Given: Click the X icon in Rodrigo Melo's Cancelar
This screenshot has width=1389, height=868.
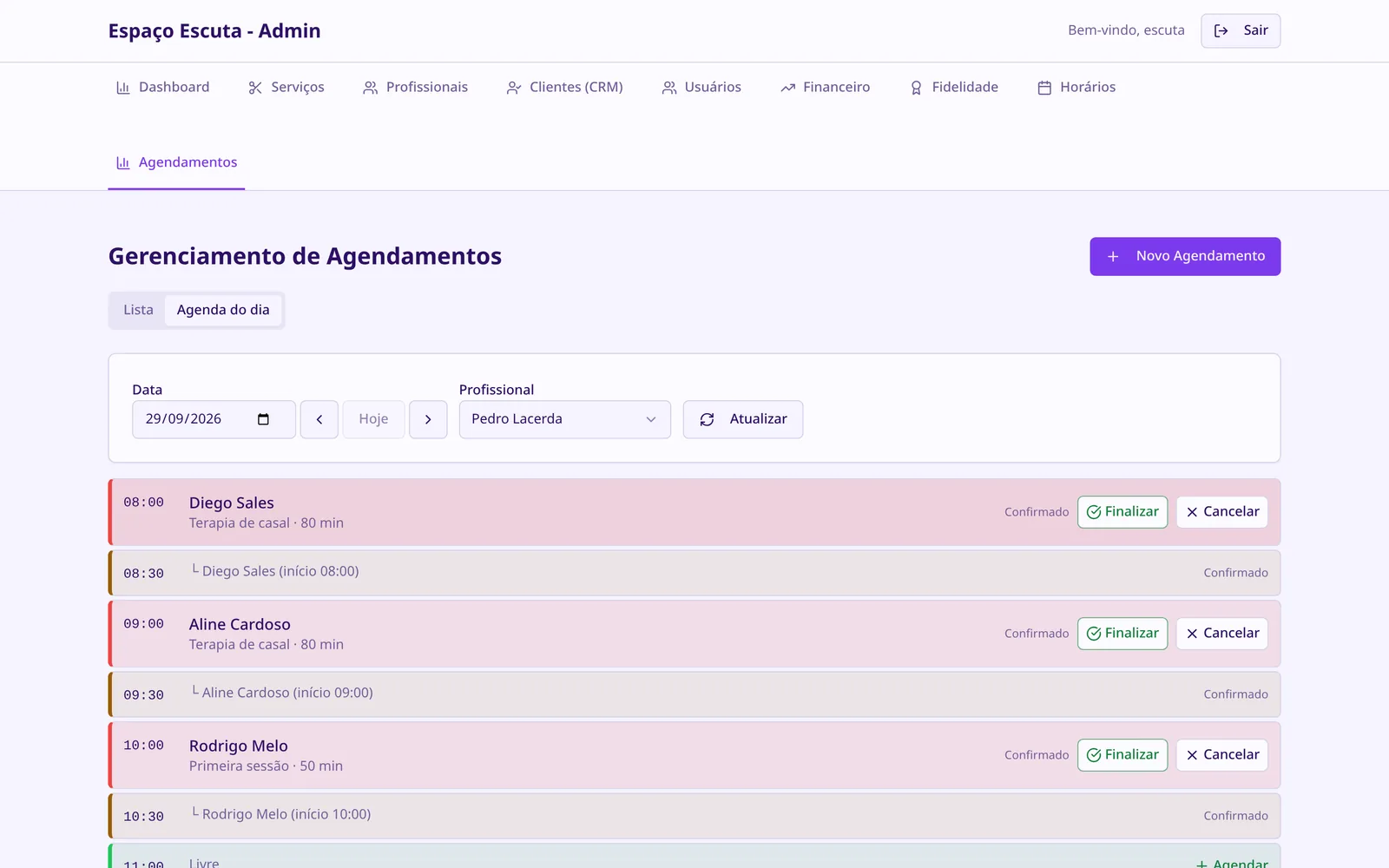Looking at the screenshot, I should point(1192,755).
